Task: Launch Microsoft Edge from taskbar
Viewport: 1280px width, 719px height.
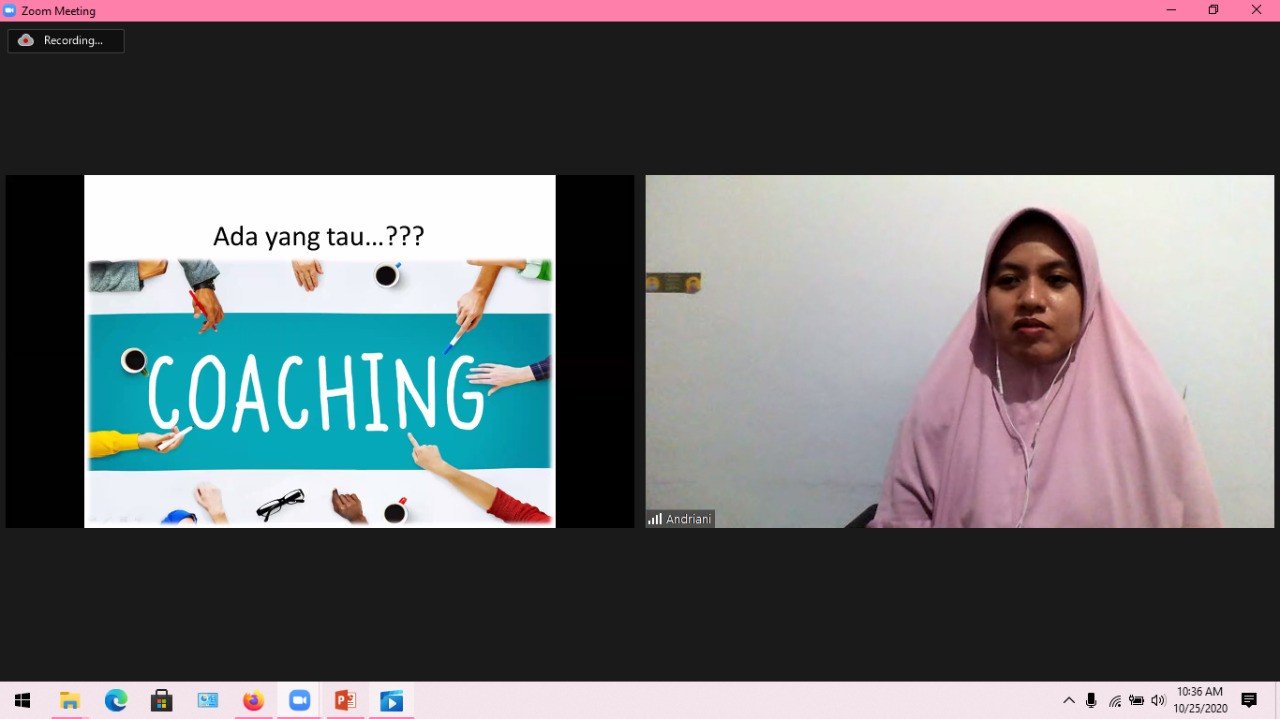Action: [x=116, y=701]
